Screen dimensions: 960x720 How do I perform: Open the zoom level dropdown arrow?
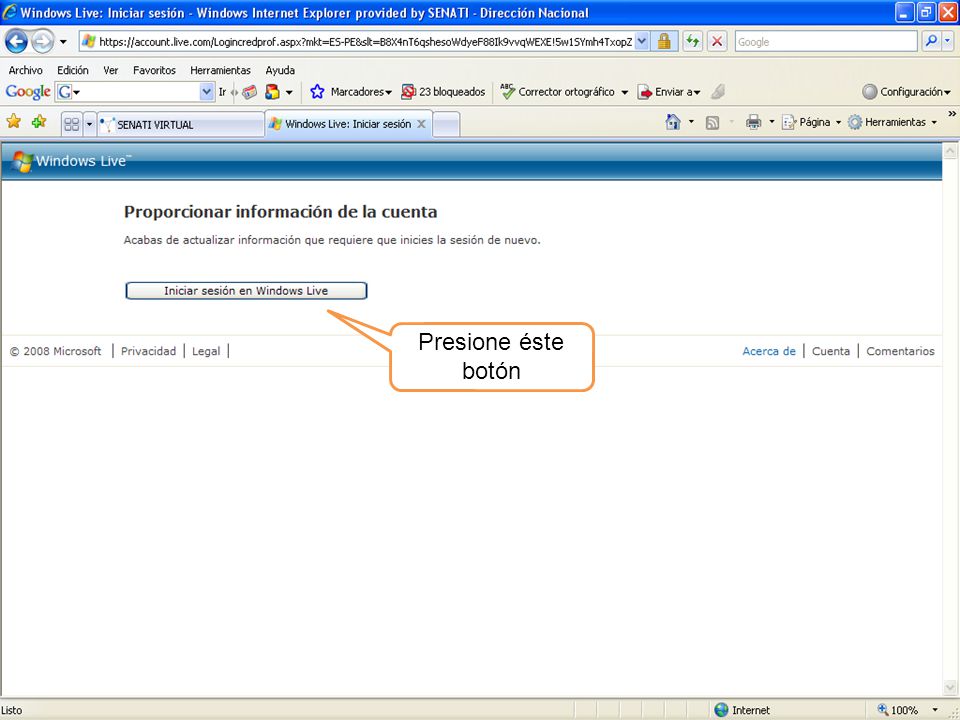pos(935,710)
